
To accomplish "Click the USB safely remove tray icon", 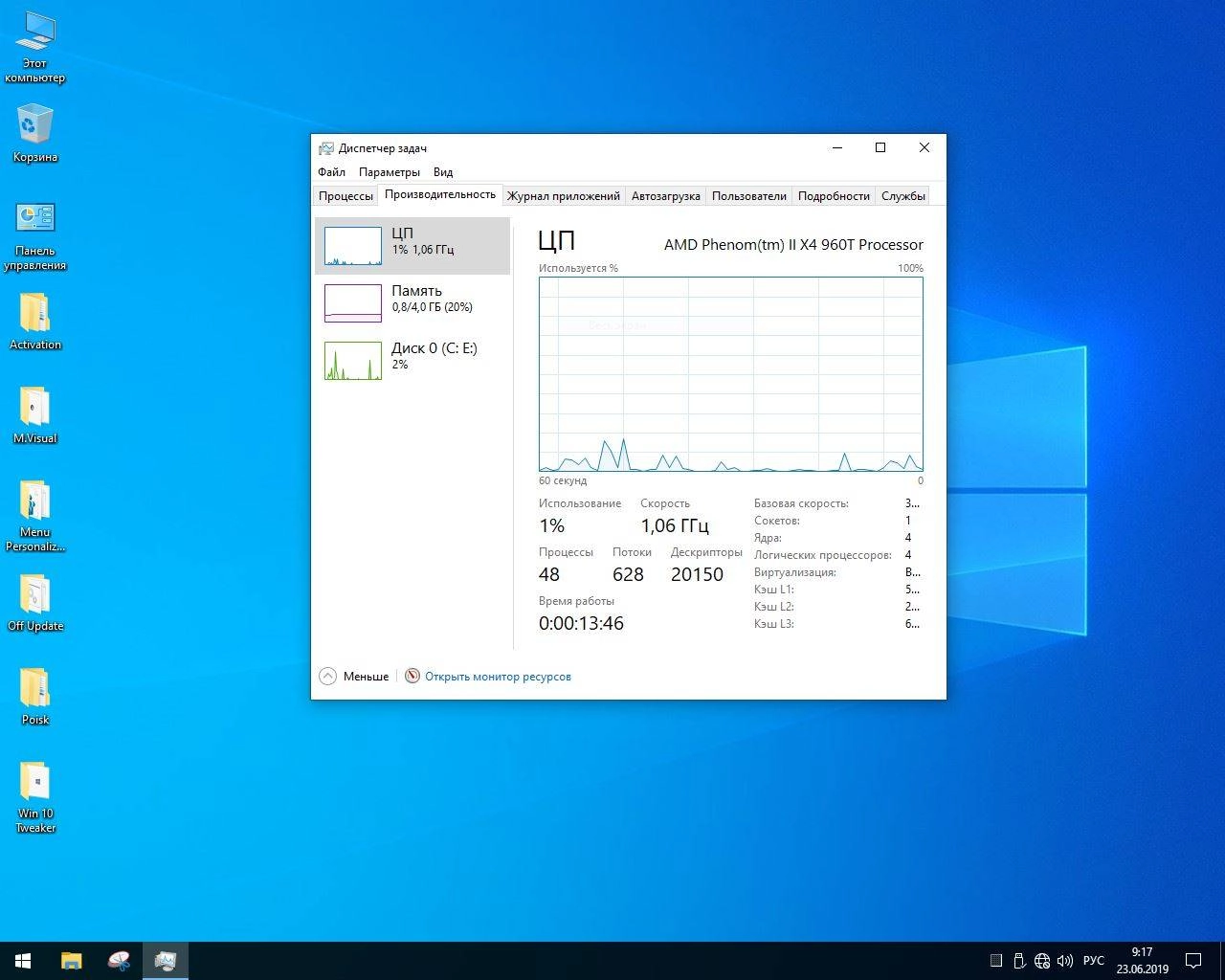I will [1020, 961].
